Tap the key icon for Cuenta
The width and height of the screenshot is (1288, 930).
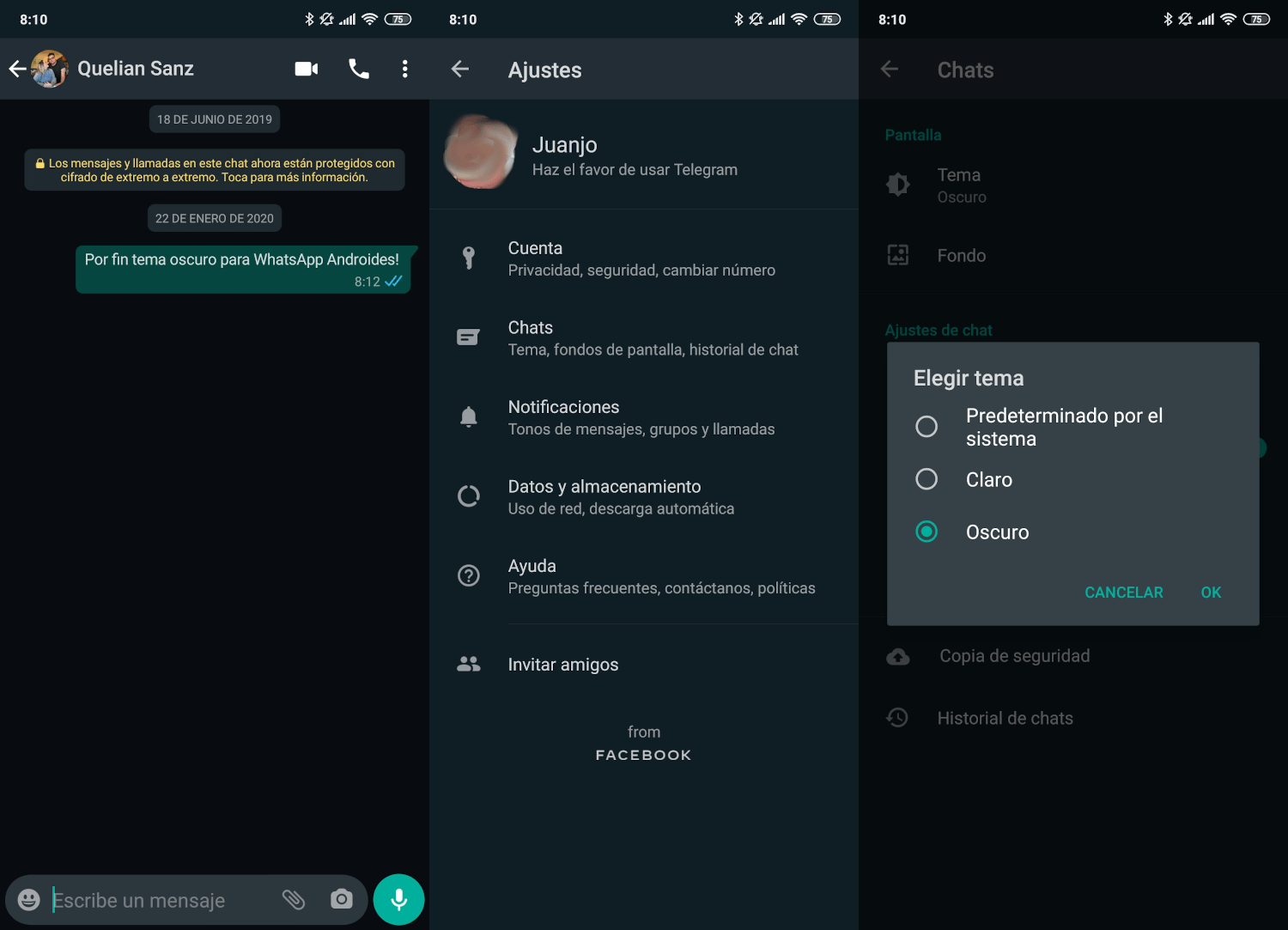(x=468, y=258)
